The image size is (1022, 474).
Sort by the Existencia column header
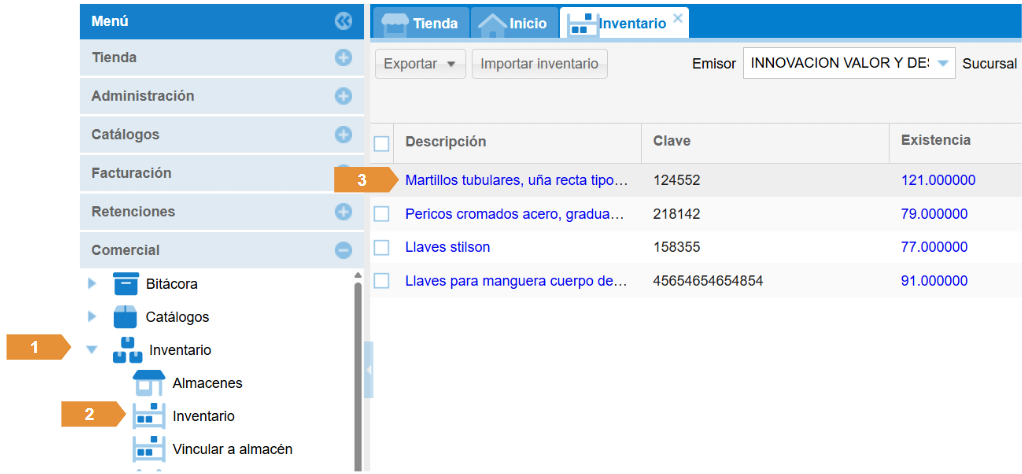[956, 141]
